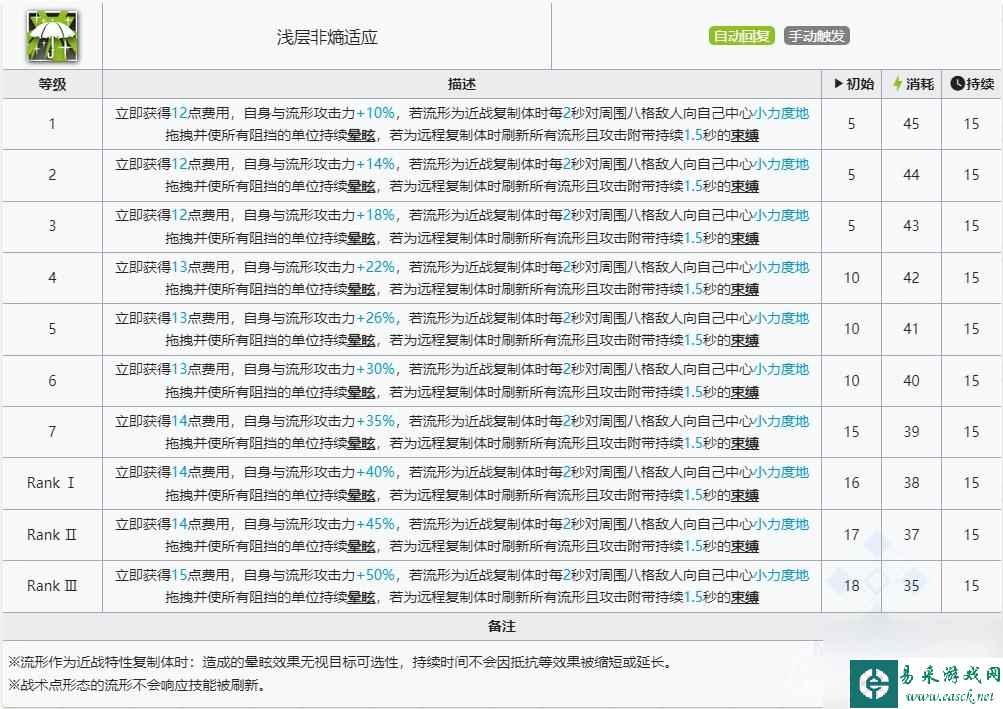Viewport: 1003px width, 709px height.
Task: Click initial value 18 in Rank Ⅲ row
Action: point(851,586)
